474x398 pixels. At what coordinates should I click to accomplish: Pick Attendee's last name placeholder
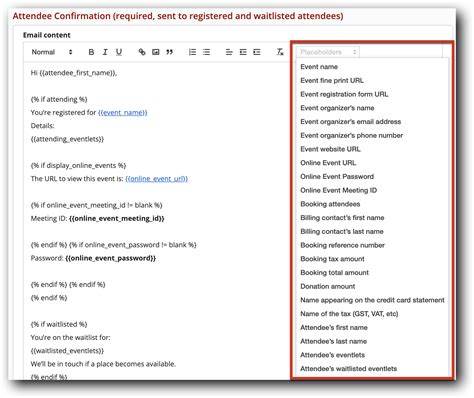(x=334, y=341)
